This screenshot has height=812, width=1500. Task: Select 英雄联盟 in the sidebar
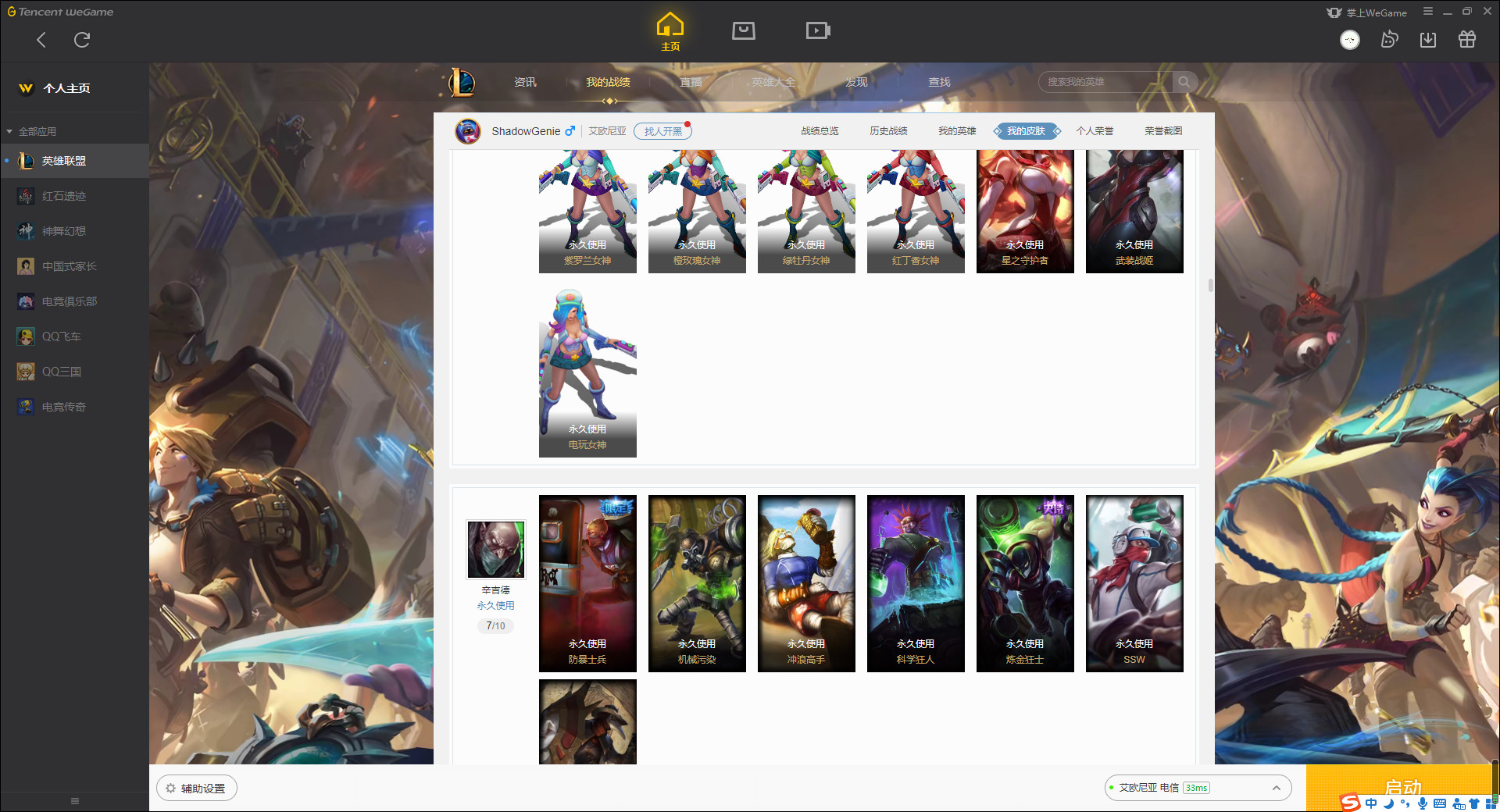(74, 161)
